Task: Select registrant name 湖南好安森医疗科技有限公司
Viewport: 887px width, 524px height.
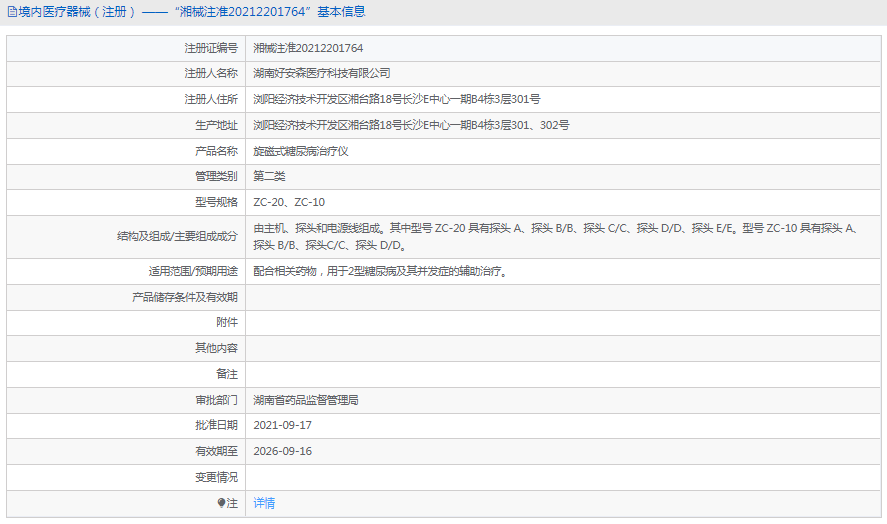Action: pyautogui.click(x=322, y=73)
